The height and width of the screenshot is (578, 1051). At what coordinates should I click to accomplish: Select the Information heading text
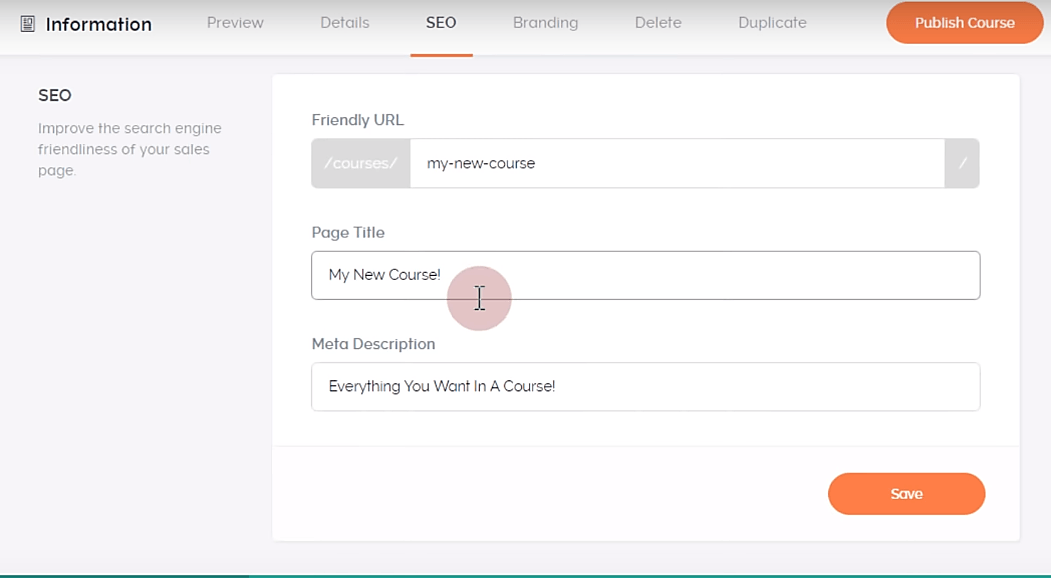pyautogui.click(x=98, y=24)
